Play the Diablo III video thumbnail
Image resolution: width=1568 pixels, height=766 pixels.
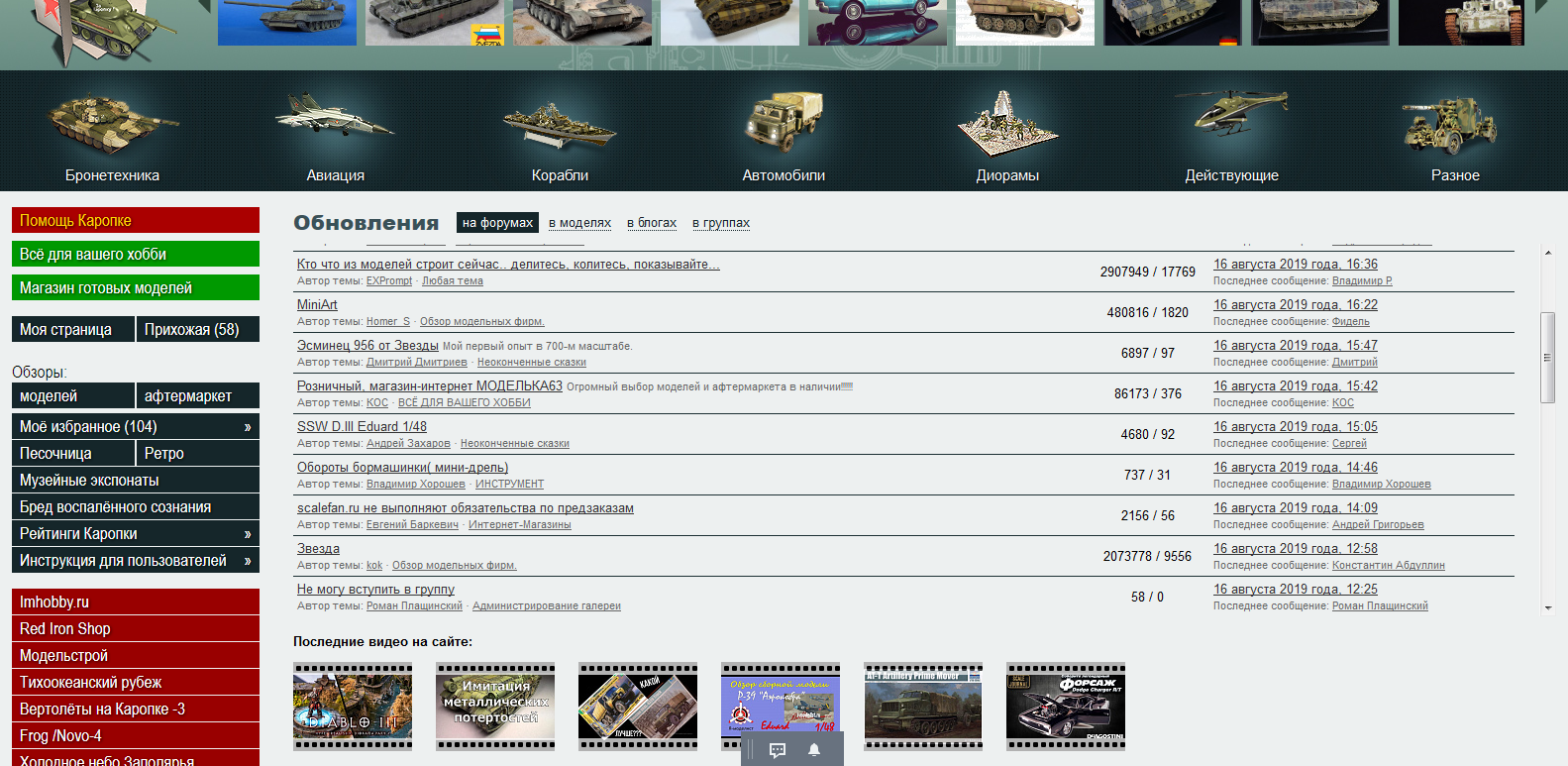[353, 708]
